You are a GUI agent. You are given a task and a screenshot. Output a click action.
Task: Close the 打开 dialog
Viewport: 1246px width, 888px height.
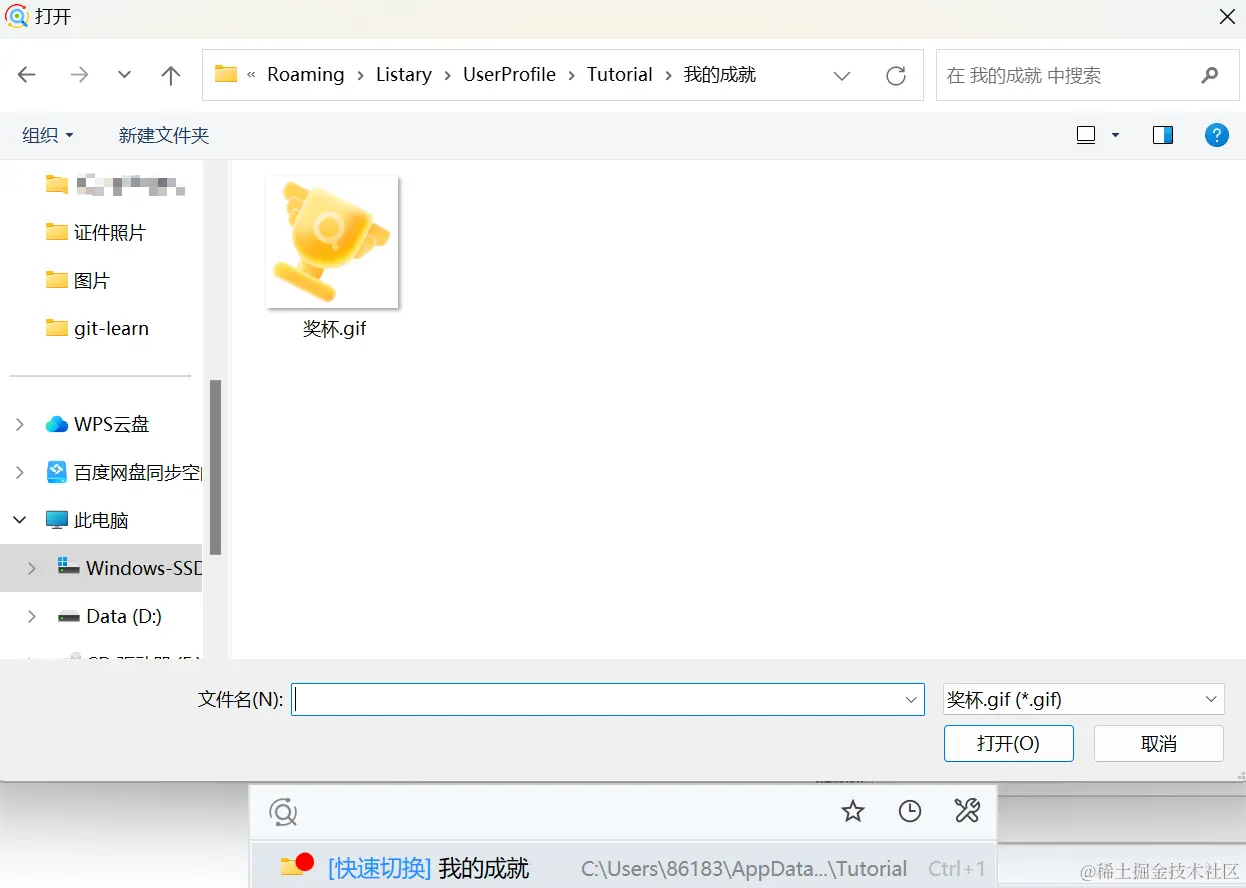1227,17
